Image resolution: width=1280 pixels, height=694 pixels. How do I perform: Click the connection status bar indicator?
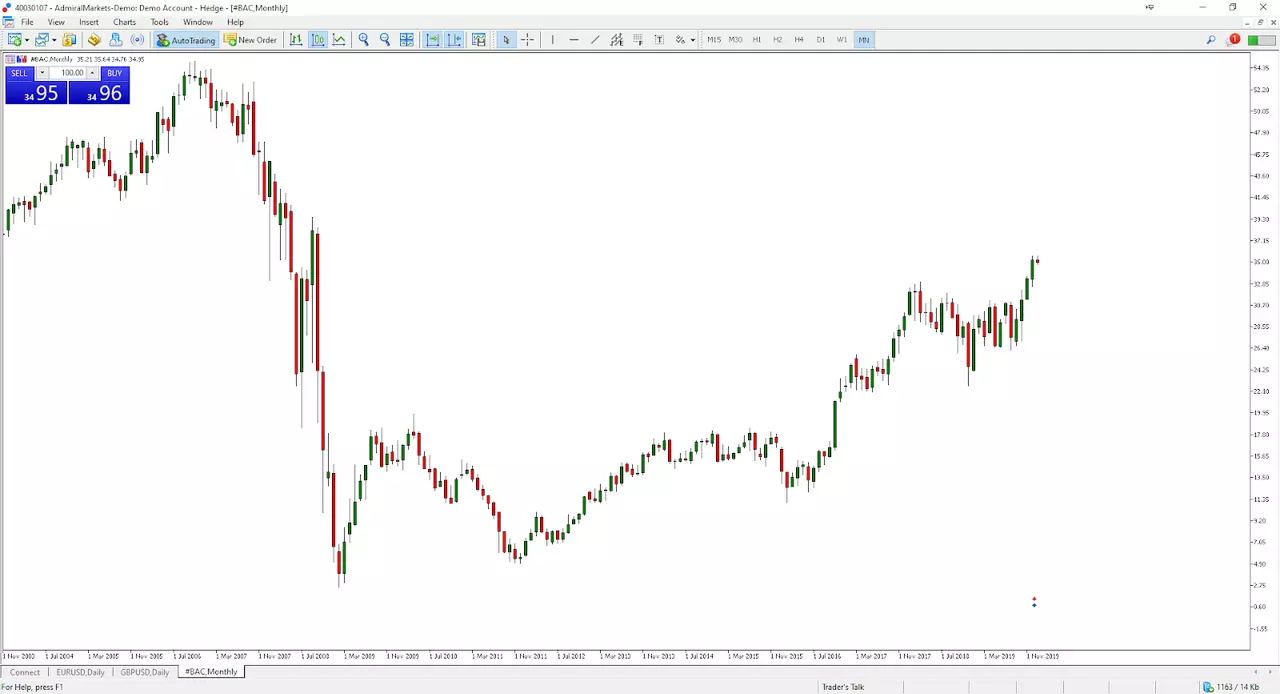click(x=1230, y=687)
